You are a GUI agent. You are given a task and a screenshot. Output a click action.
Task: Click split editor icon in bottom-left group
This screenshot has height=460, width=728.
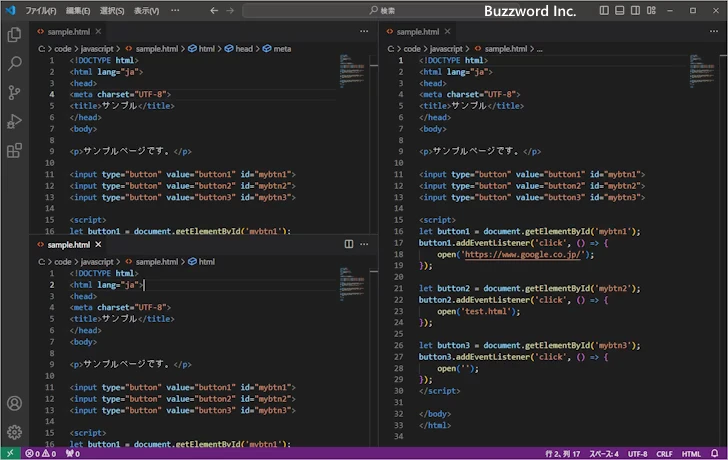coord(349,244)
